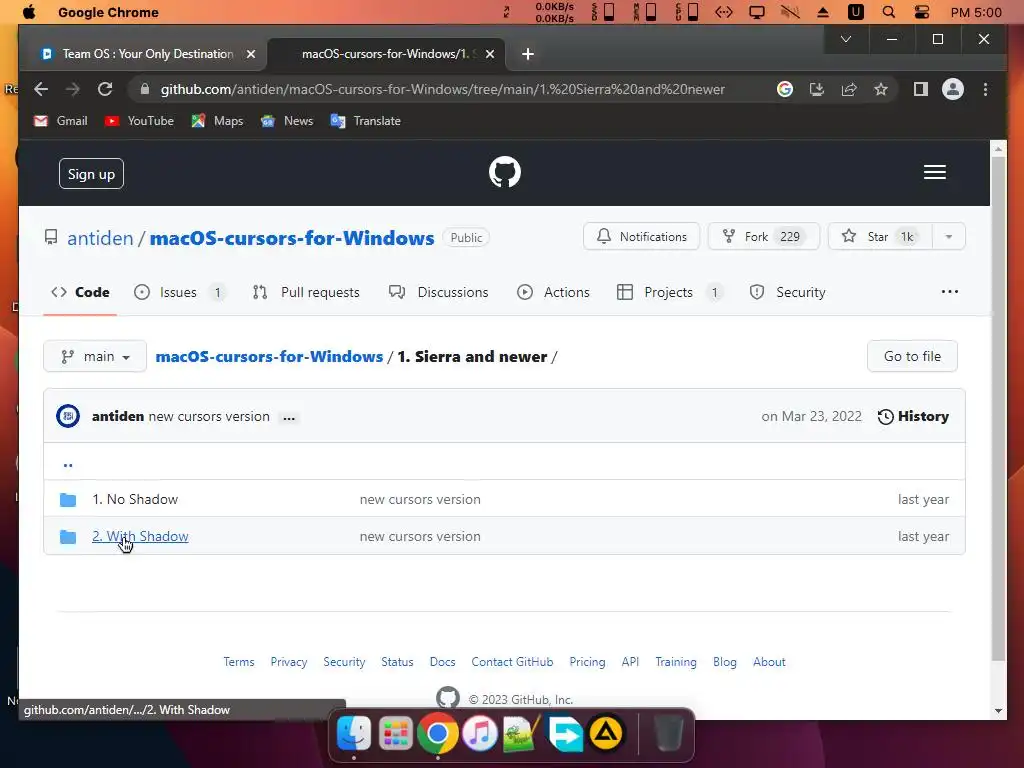Click the site lock icon in the address bar
Viewport: 1024px width, 768px height.
[x=145, y=89]
